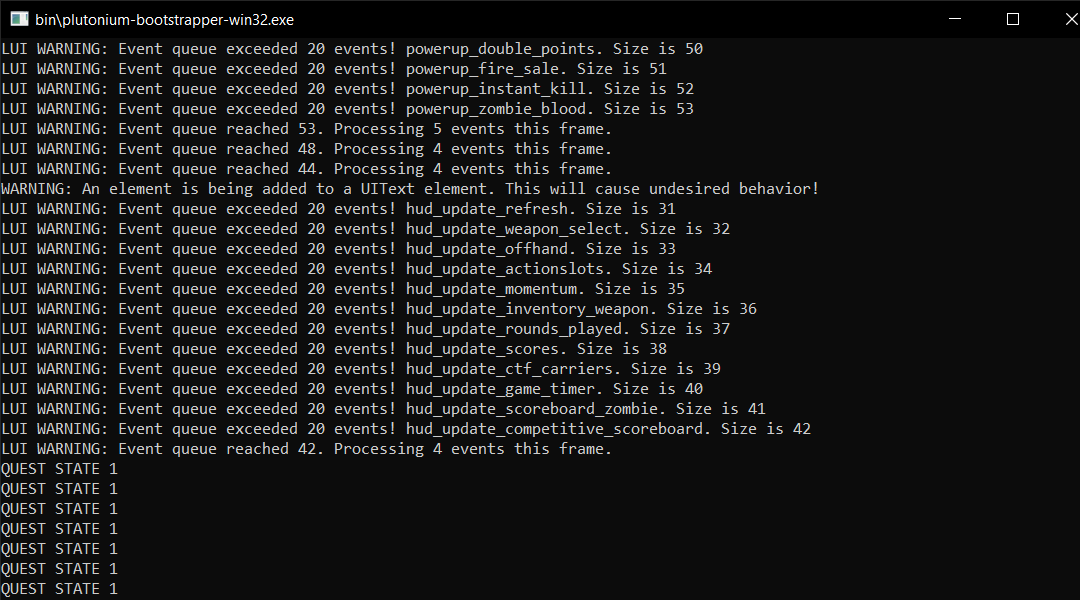Click the 'Event queue reached 53' line
1080x600 pixels.
[307, 129]
